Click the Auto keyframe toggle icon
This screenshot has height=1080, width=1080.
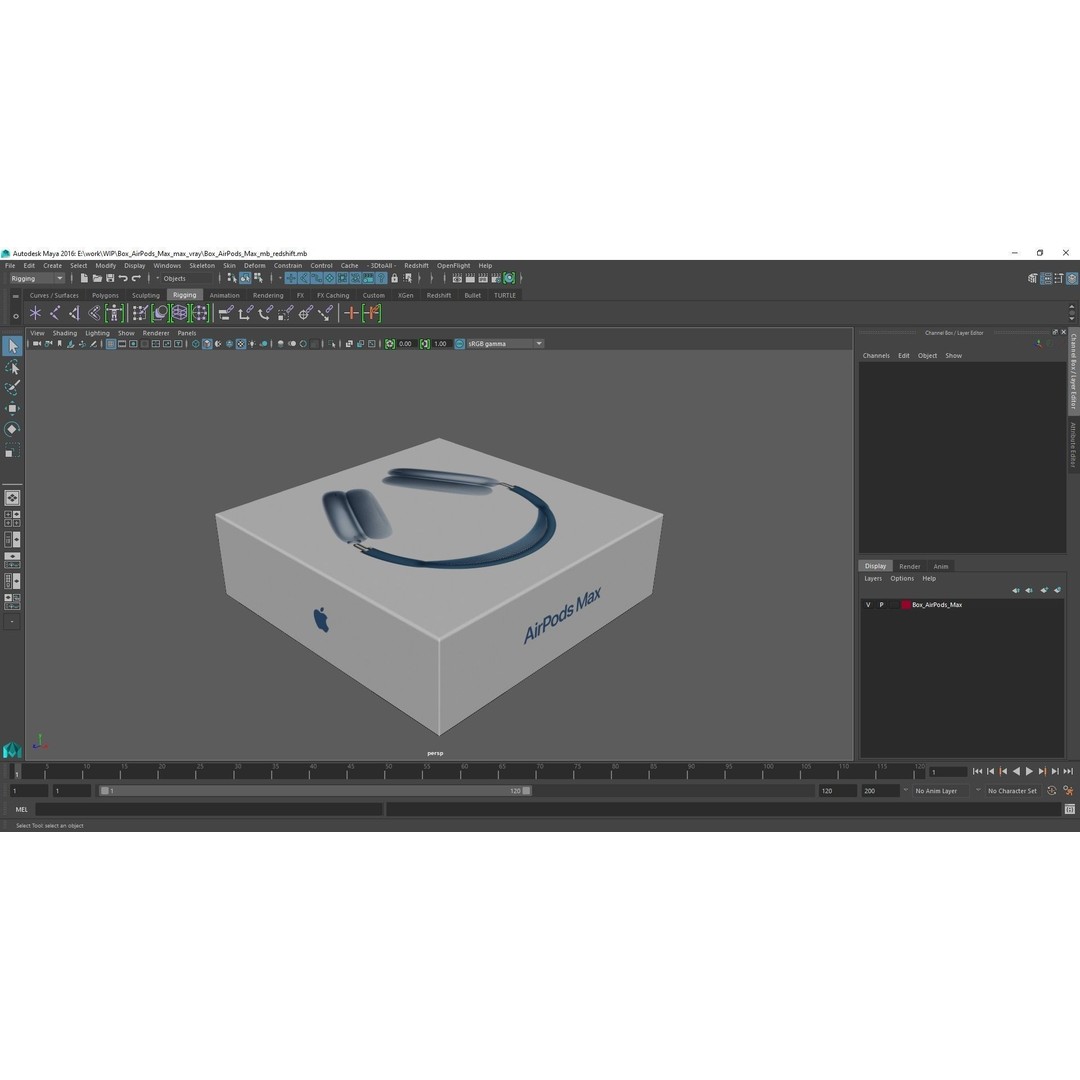click(1052, 791)
